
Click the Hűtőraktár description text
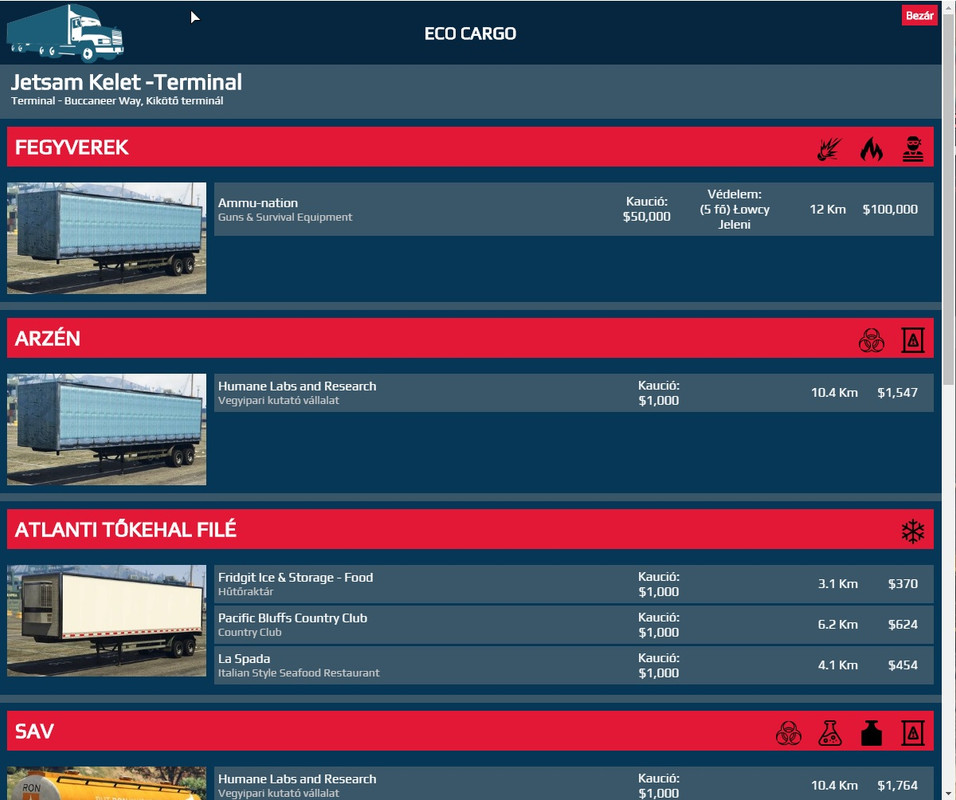[x=246, y=591]
